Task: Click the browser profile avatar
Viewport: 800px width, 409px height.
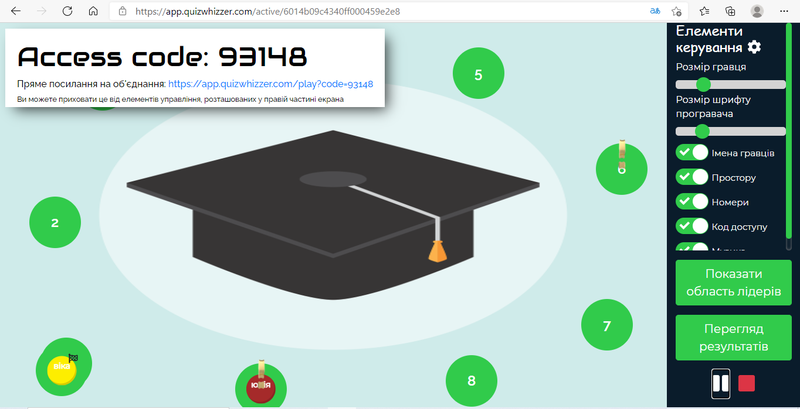Action: click(757, 11)
